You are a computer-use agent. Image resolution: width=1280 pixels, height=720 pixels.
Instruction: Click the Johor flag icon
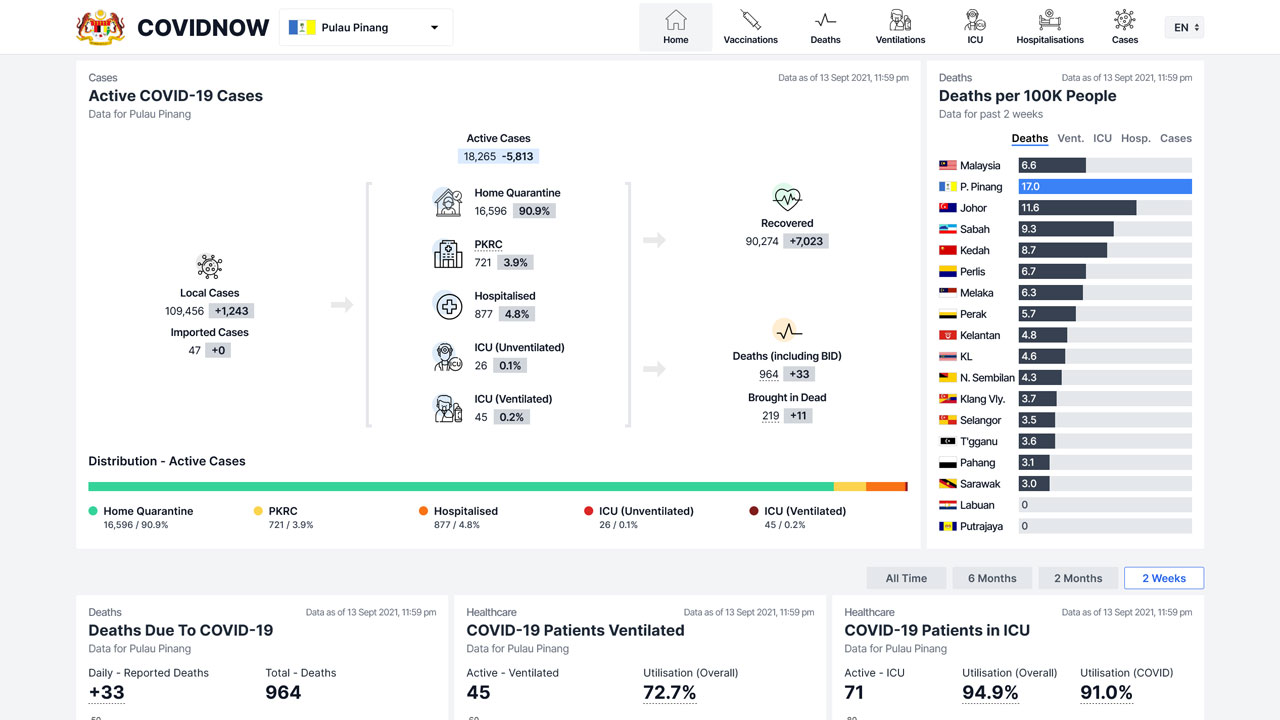[x=948, y=208]
